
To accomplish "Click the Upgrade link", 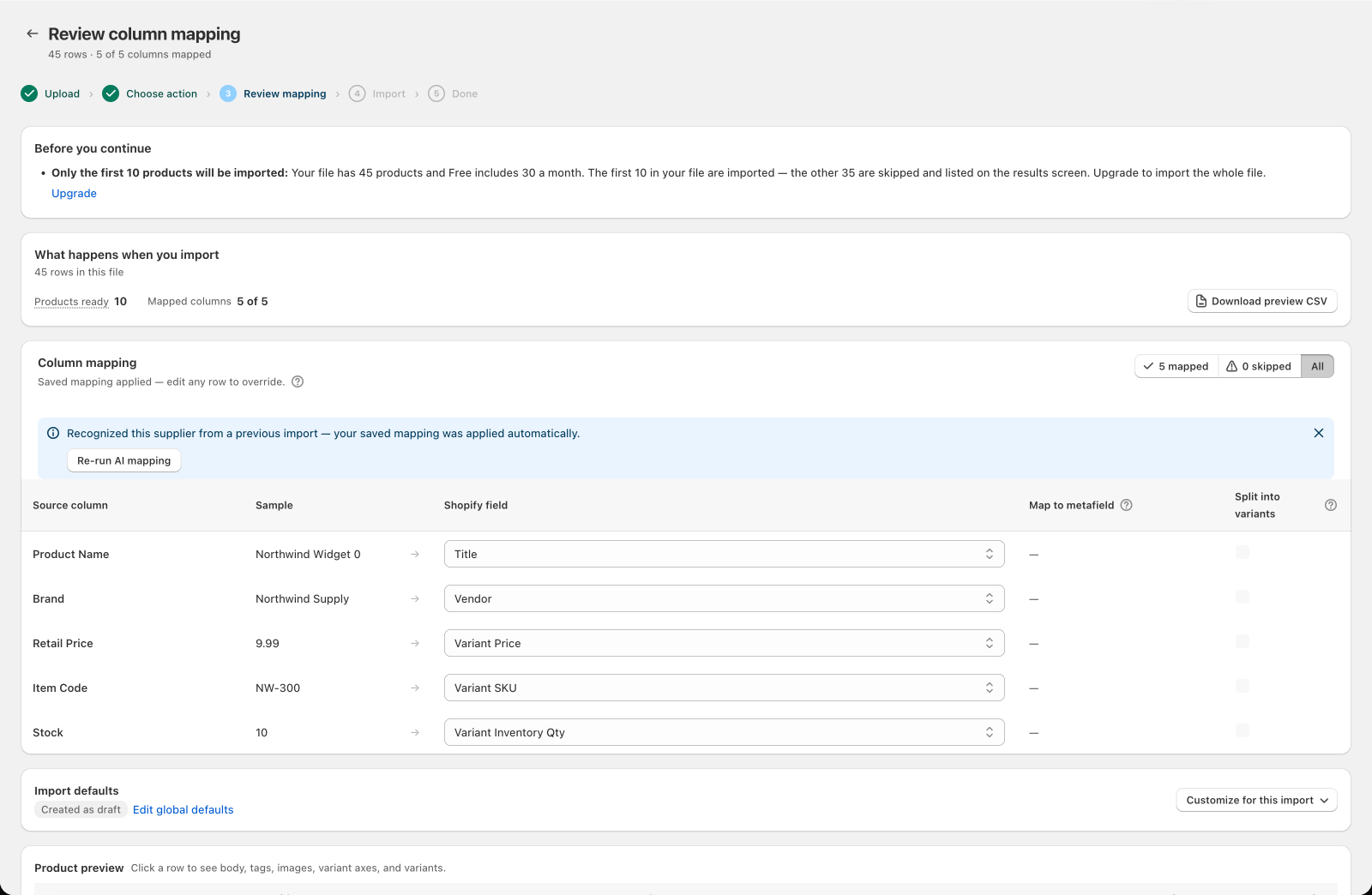I will tap(74, 193).
